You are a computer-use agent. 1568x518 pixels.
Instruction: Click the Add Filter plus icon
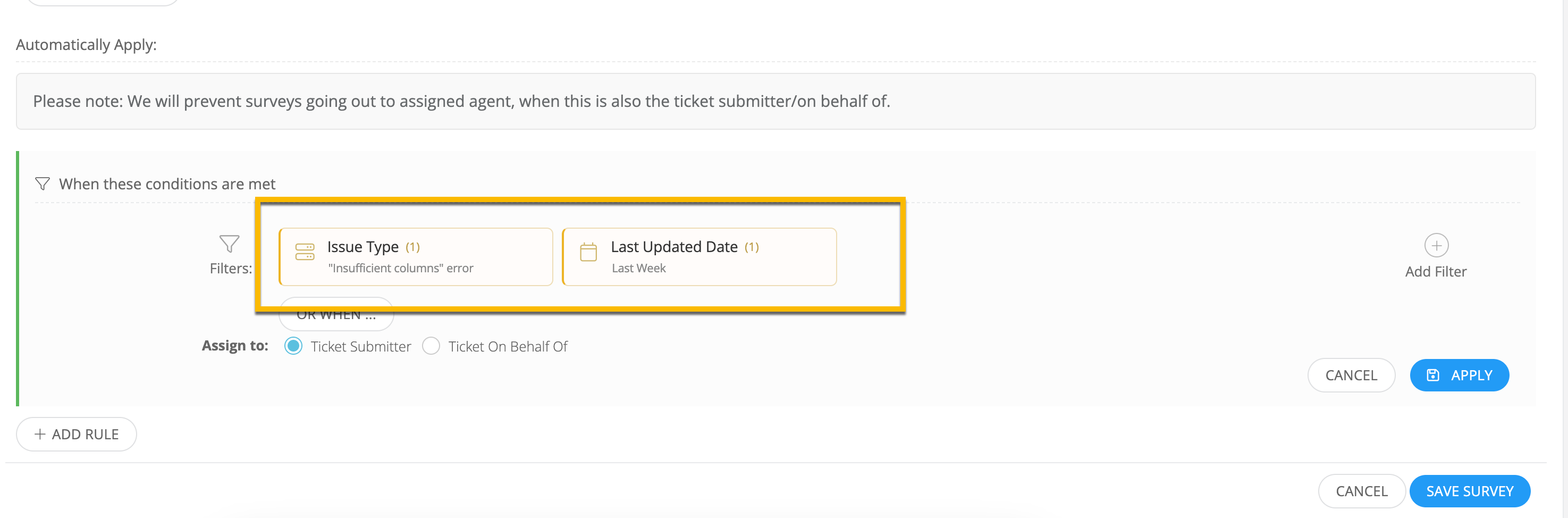pos(1436,245)
